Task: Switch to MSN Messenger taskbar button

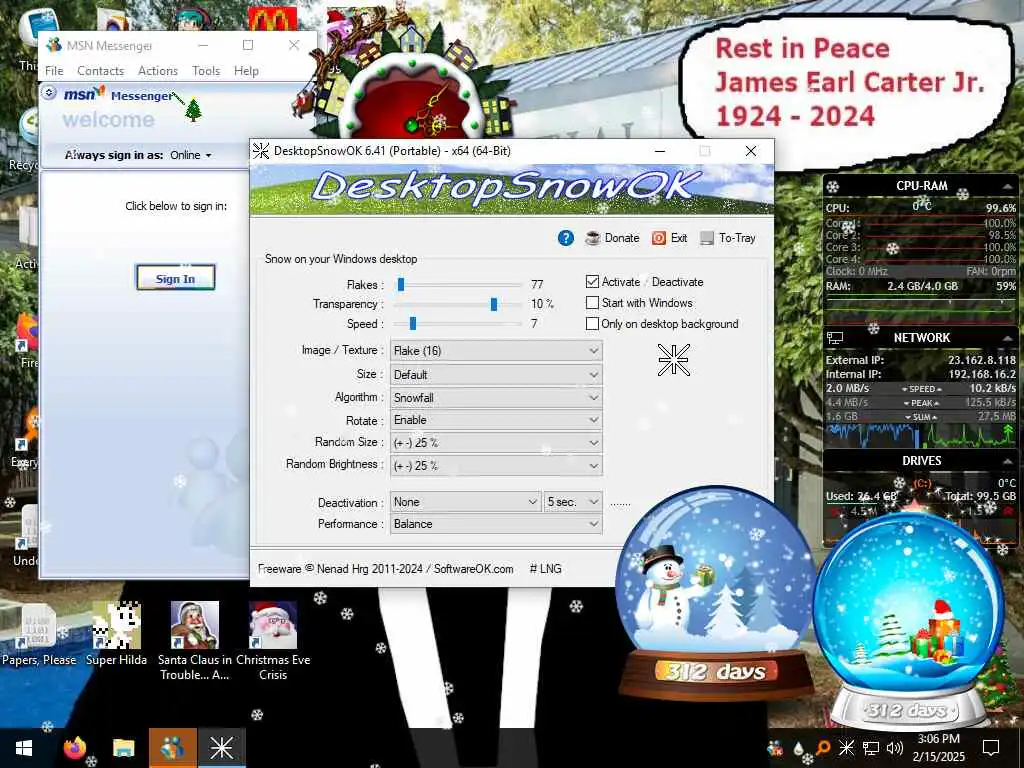Action: (172, 748)
